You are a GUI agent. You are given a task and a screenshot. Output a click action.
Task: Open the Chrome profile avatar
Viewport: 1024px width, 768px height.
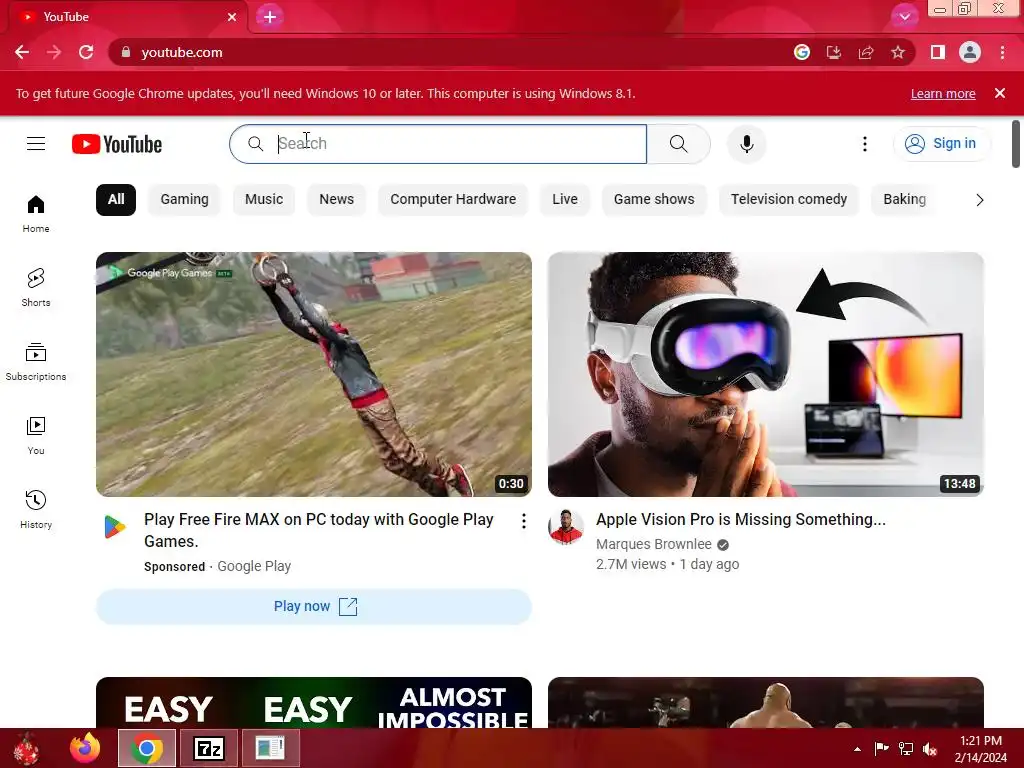(970, 52)
